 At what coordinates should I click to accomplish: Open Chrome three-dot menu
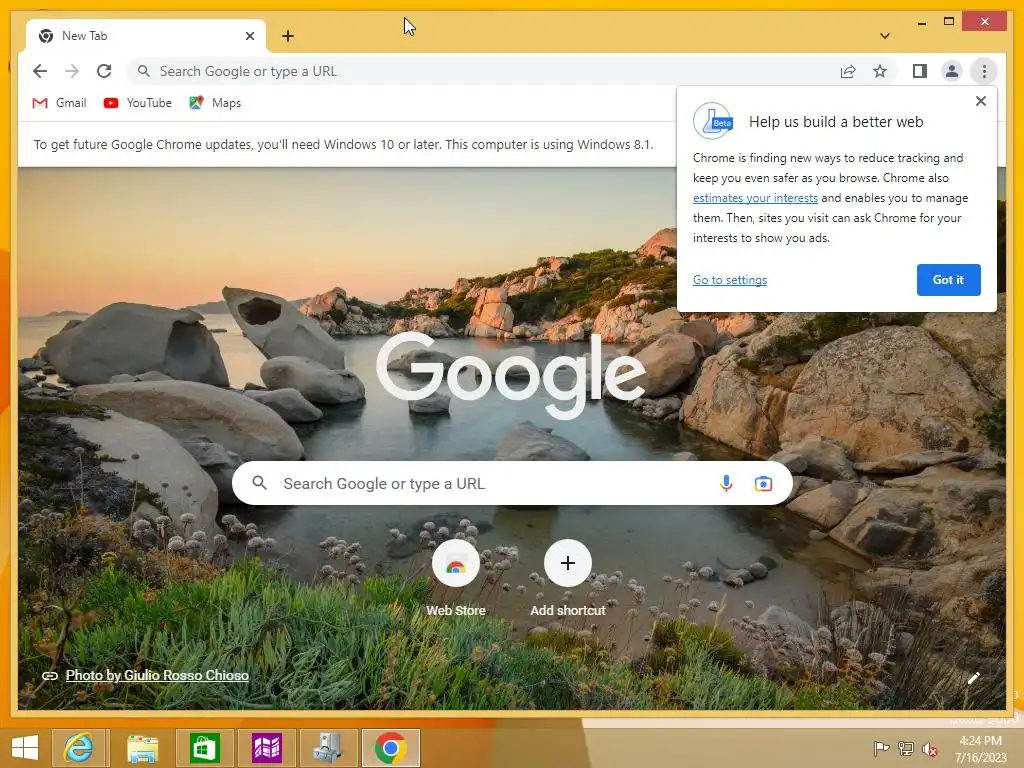(984, 71)
